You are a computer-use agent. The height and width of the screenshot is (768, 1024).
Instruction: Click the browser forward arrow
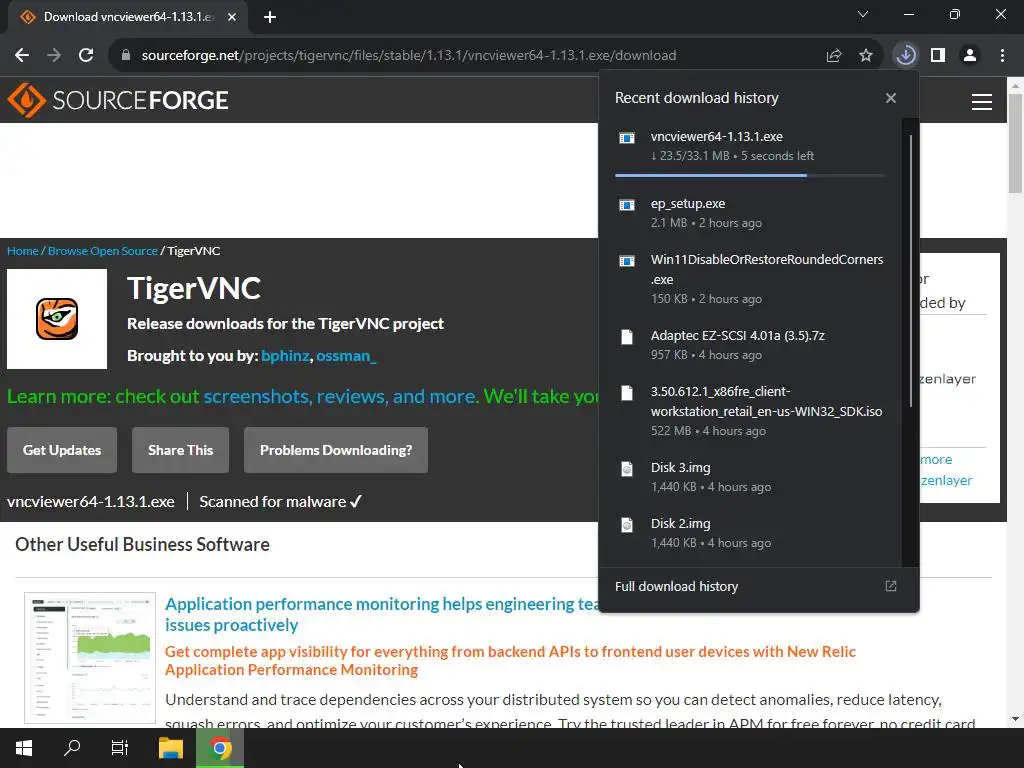54,56
